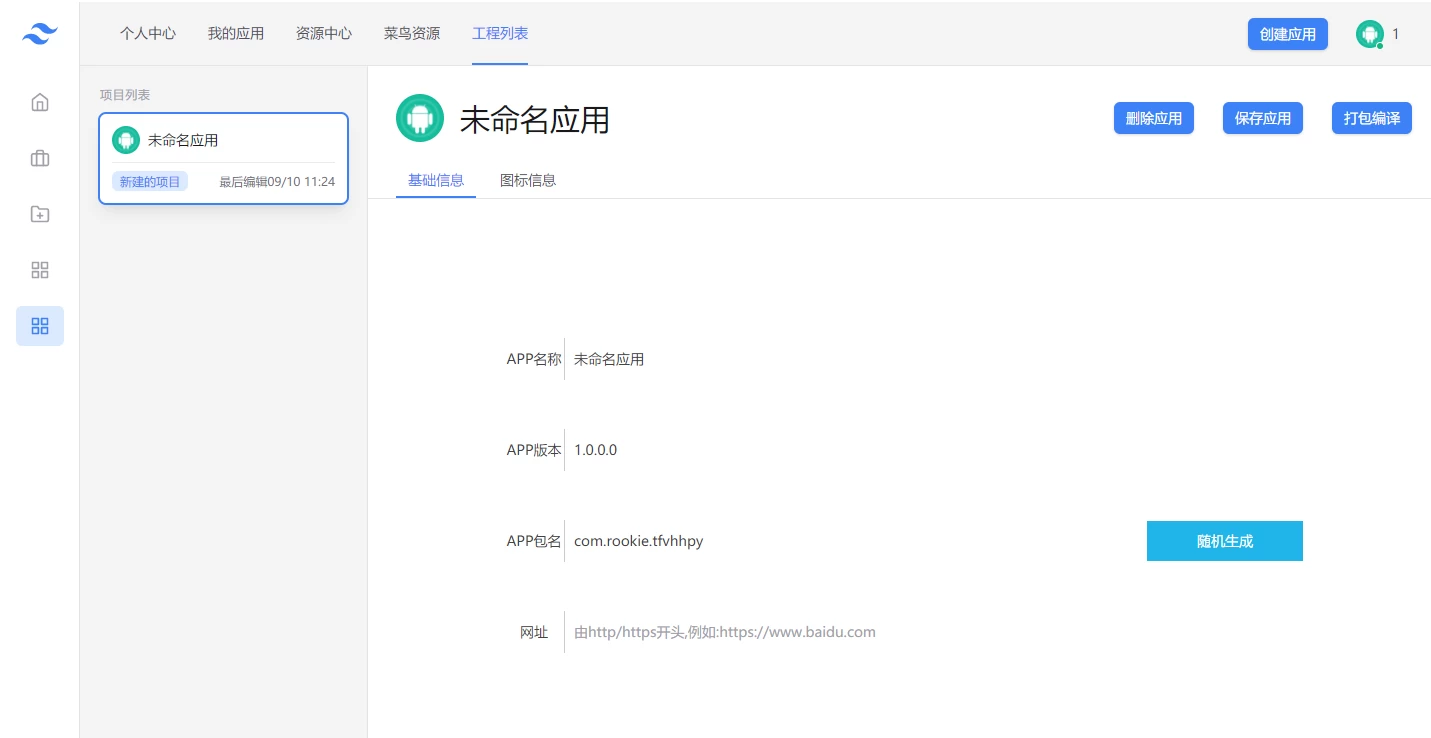
Task: Select 工程列表 tab
Action: 500,33
